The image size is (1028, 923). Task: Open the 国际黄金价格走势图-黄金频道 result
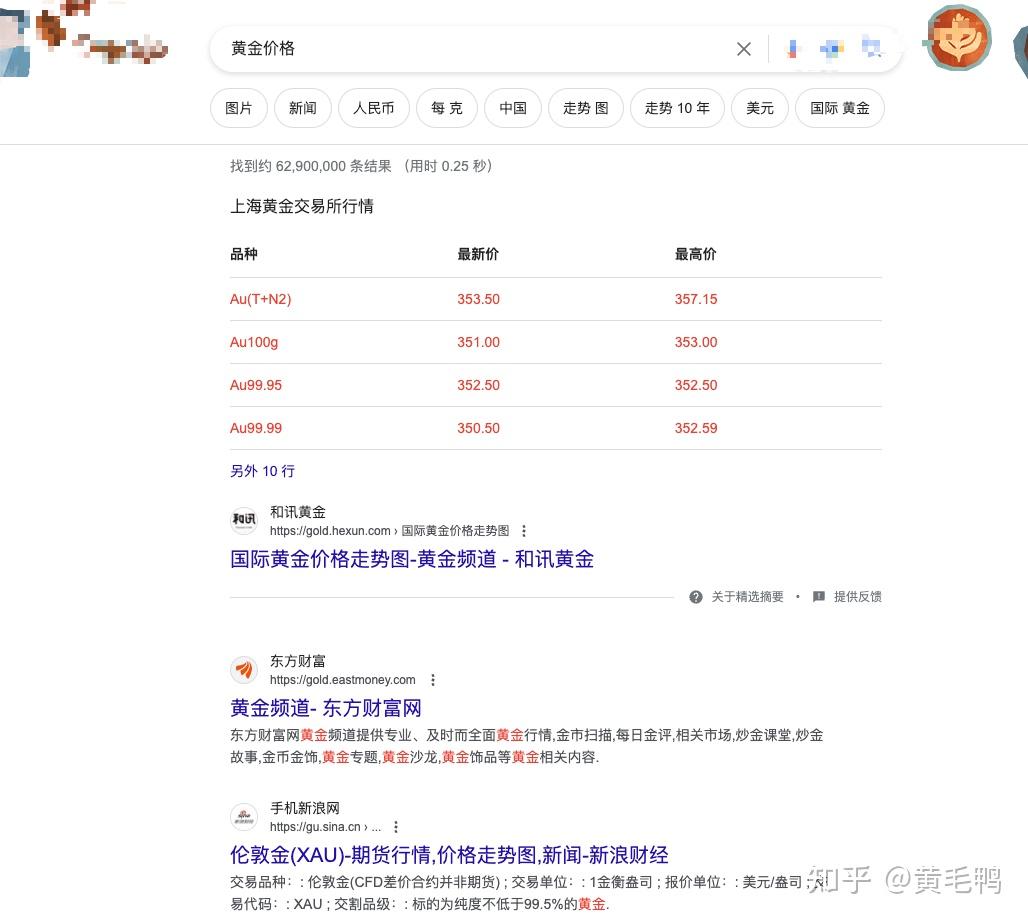click(x=412, y=559)
